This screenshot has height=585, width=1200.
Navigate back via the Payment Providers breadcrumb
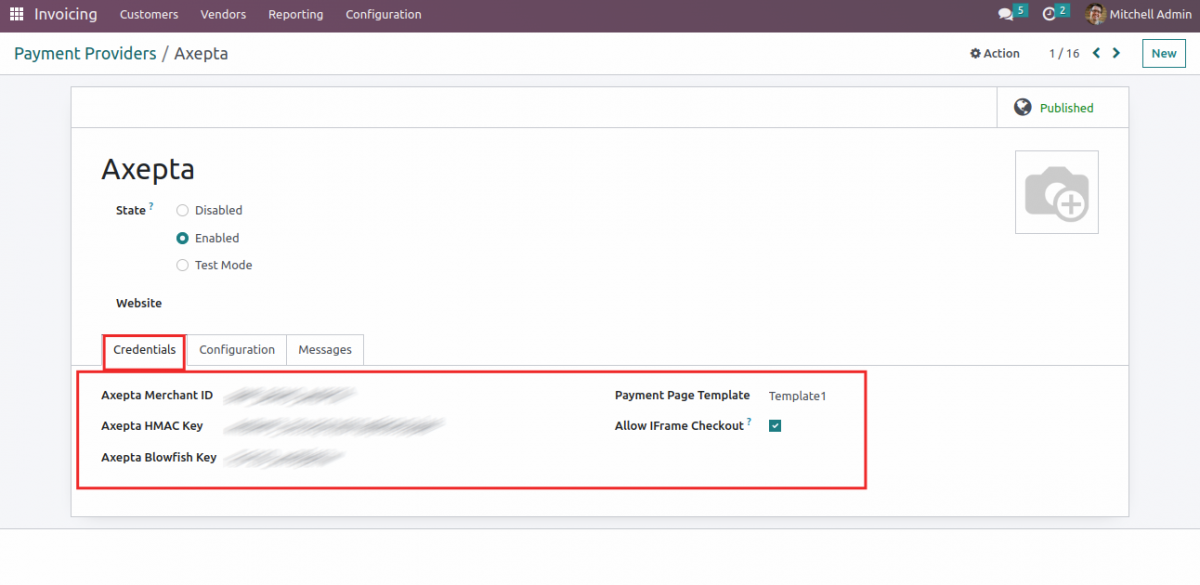click(84, 53)
